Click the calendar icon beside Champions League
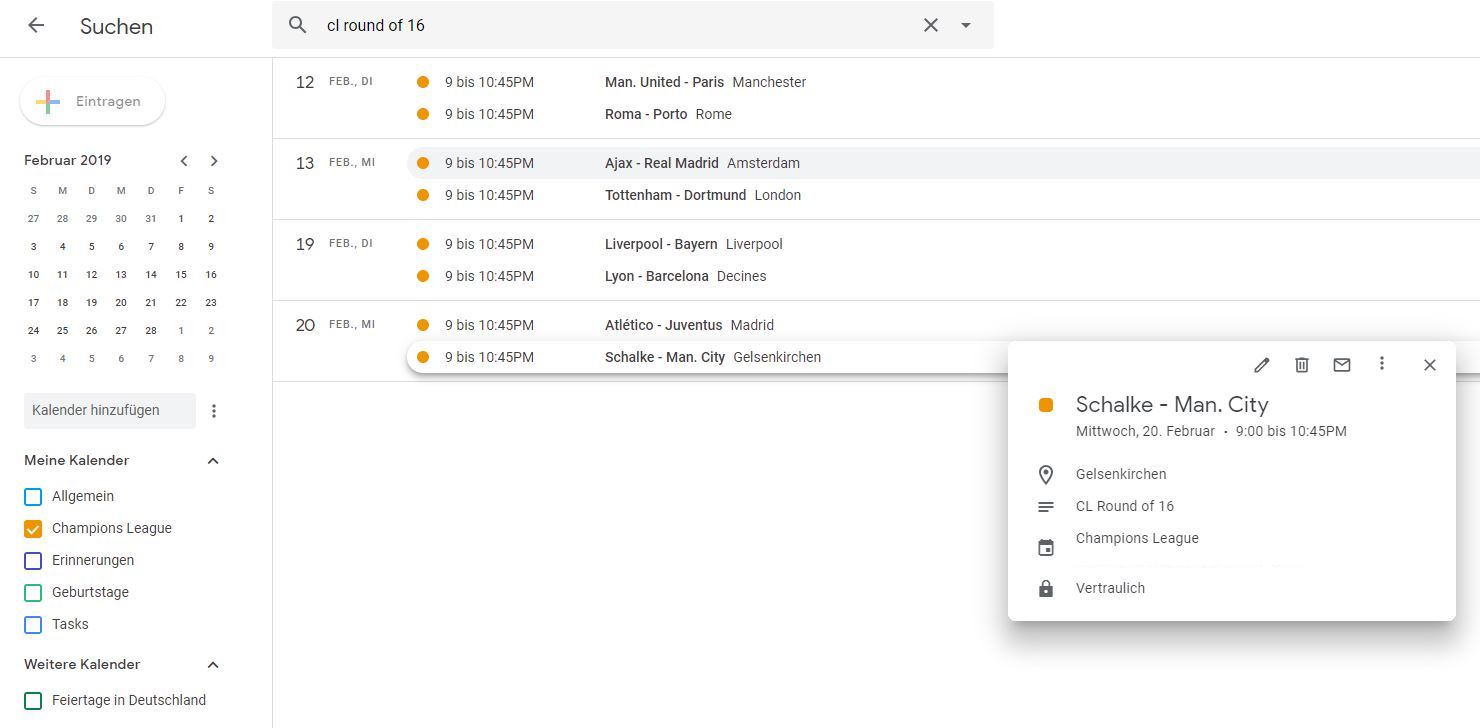This screenshot has height=728, width=1480. [1046, 547]
